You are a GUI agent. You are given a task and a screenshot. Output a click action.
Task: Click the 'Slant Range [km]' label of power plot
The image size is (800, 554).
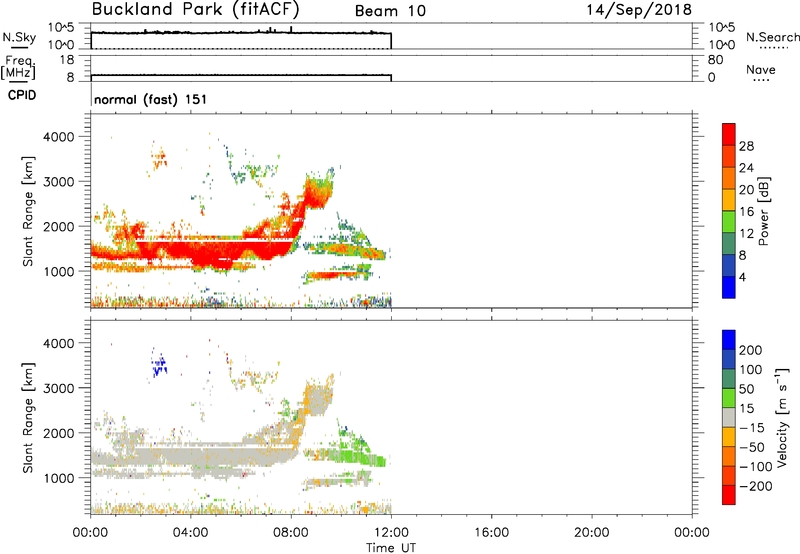click(28, 211)
